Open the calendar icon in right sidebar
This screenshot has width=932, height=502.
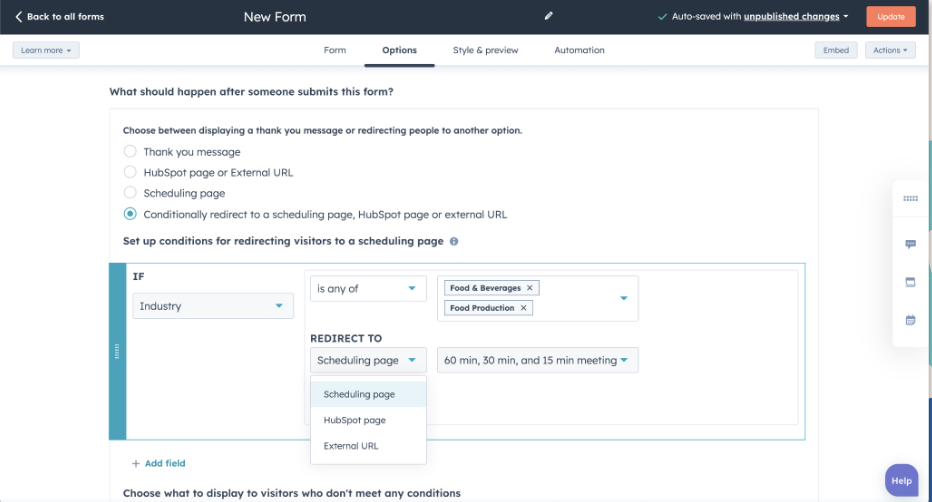[910, 320]
